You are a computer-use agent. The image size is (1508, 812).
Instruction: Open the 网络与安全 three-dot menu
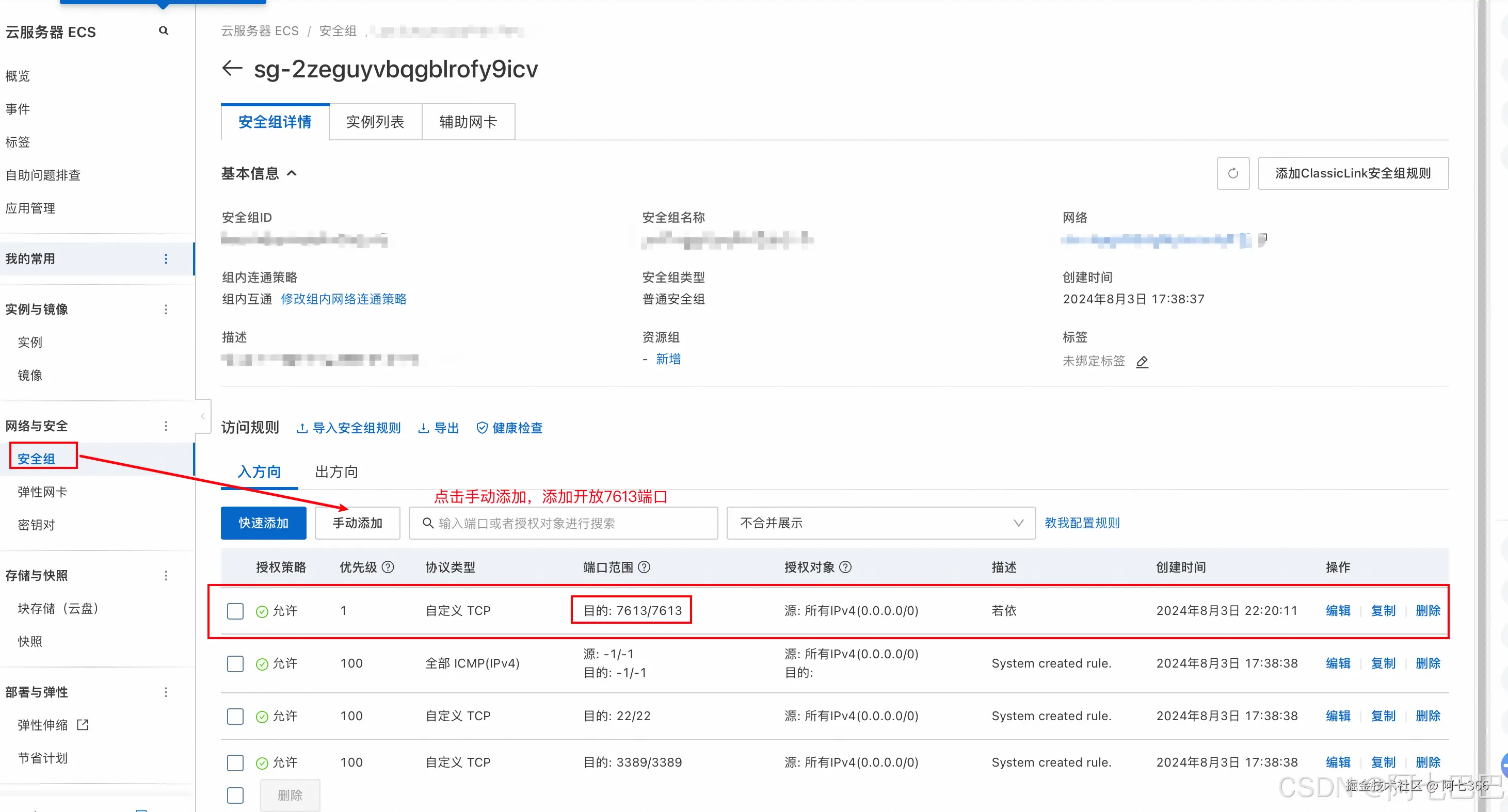pos(166,425)
